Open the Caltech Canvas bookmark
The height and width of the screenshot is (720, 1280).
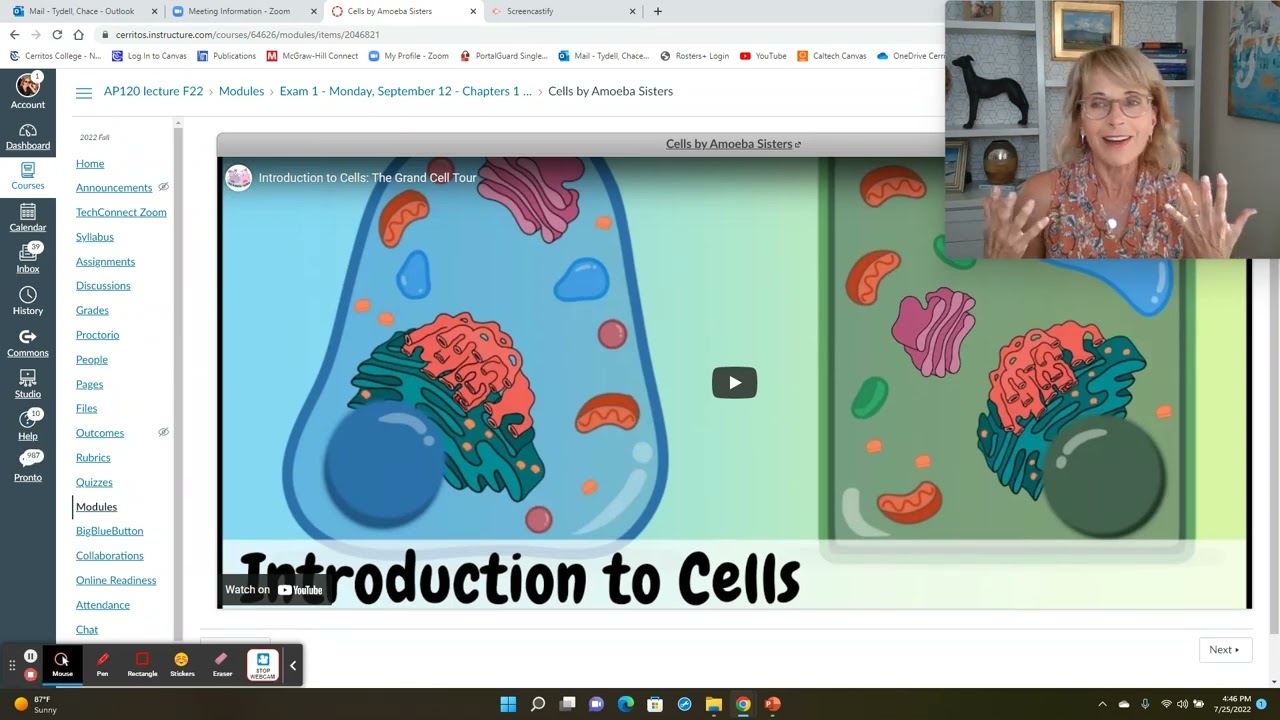click(832, 56)
